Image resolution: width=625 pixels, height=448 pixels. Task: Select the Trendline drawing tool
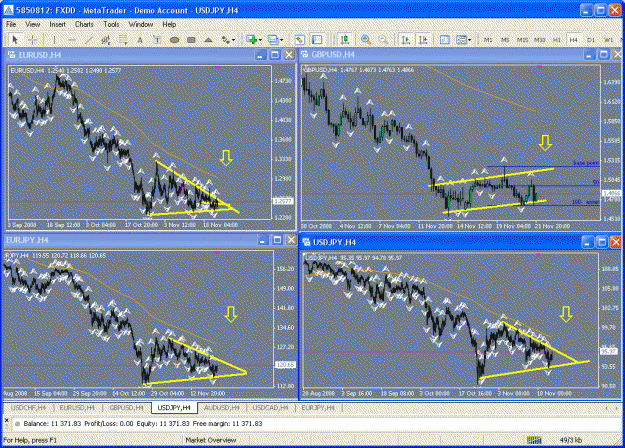(89, 39)
